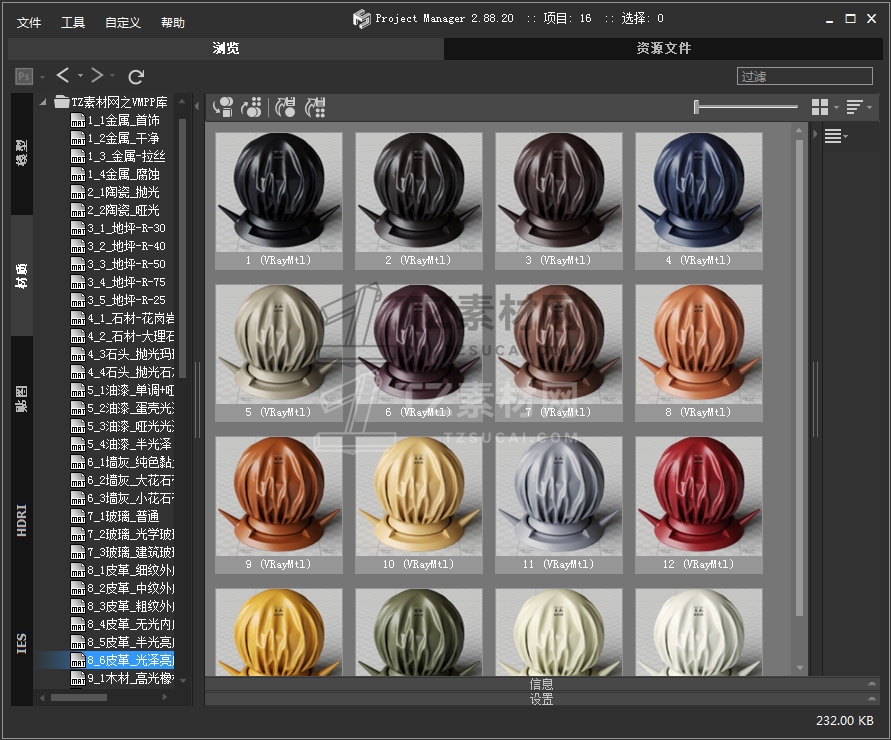Go back with the left arrow
Image resolution: width=891 pixels, height=740 pixels.
point(63,76)
